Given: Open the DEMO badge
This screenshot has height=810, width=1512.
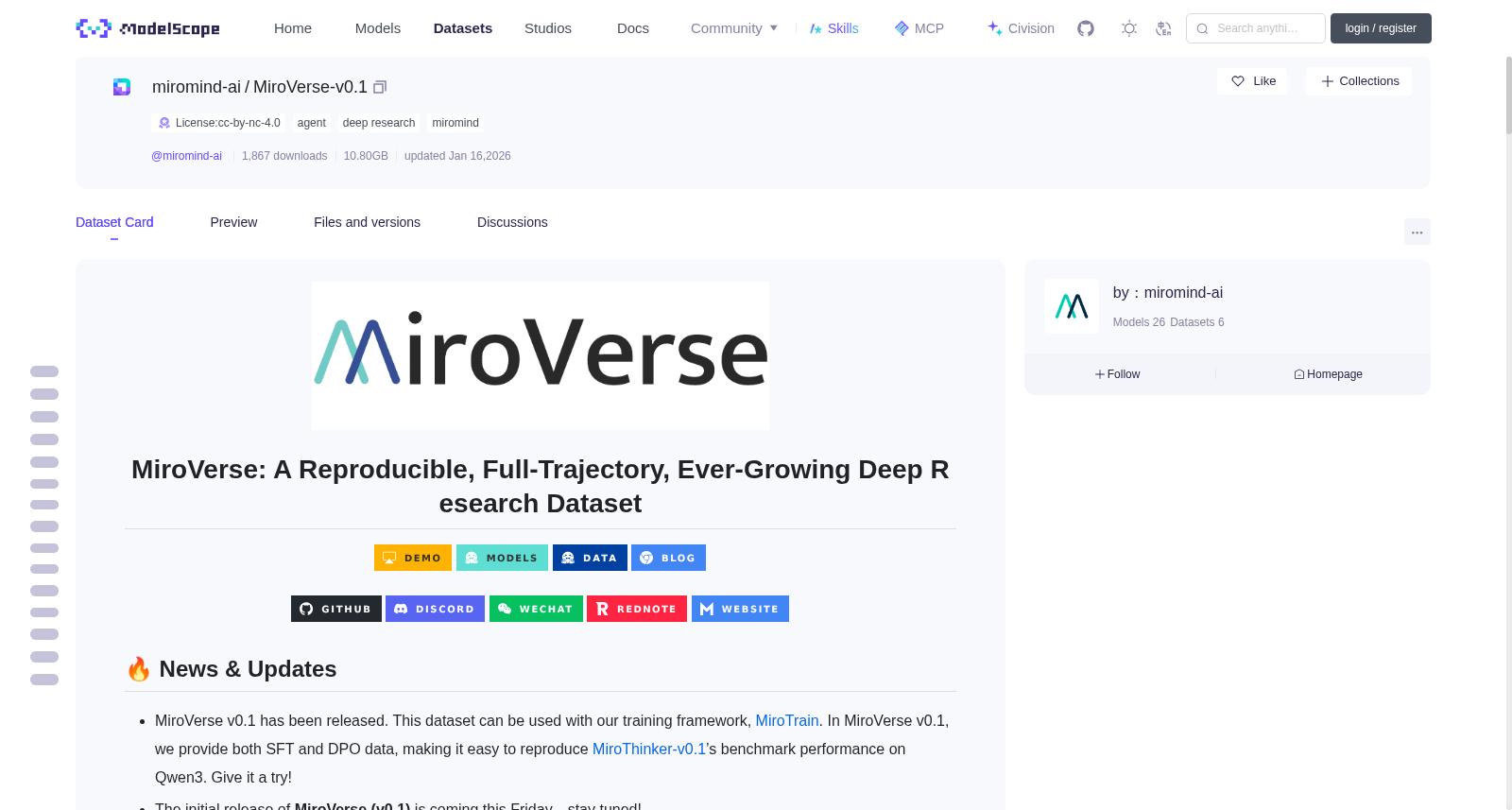Looking at the screenshot, I should (x=413, y=558).
